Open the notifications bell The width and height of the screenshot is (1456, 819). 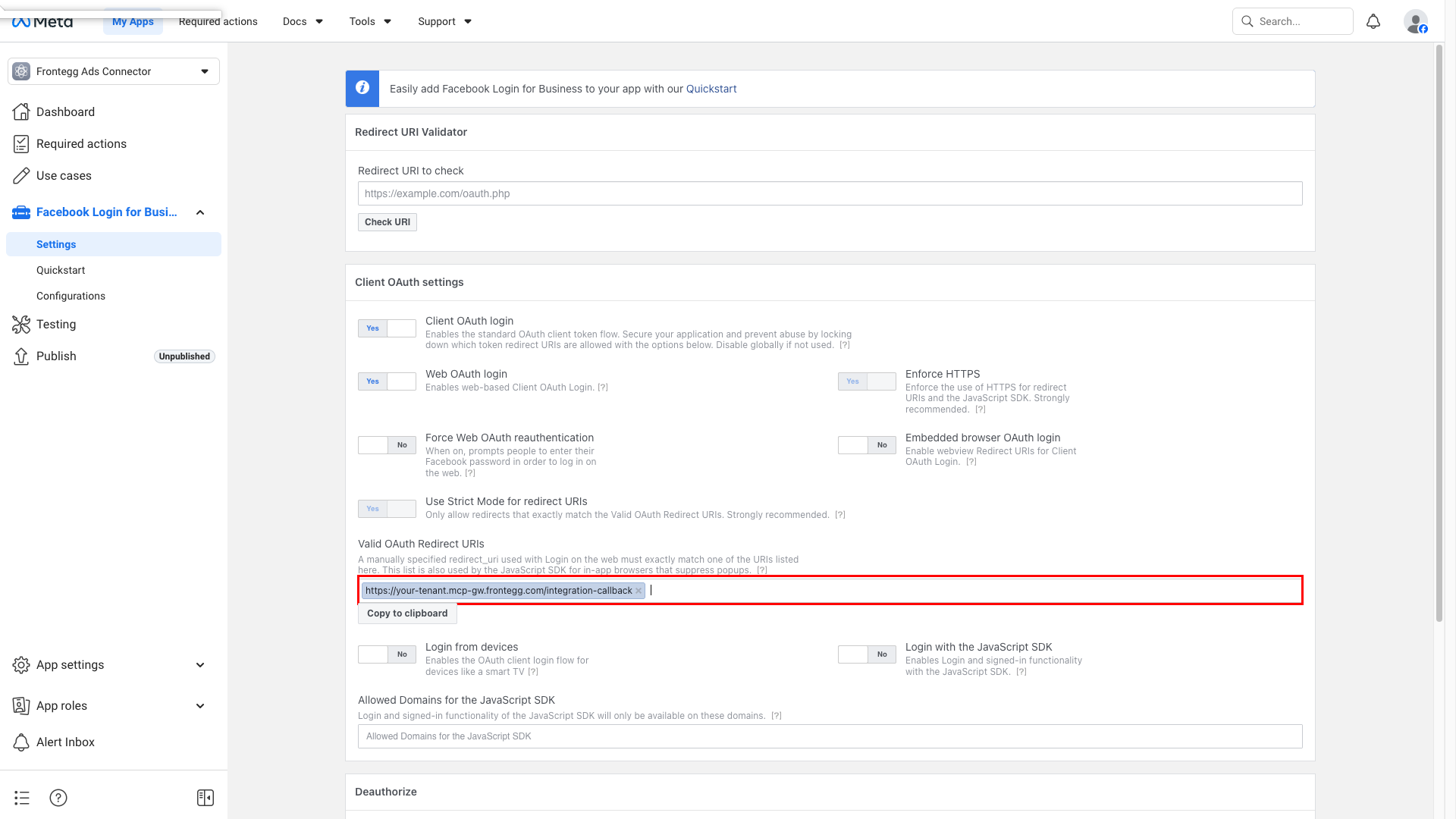(x=1373, y=21)
